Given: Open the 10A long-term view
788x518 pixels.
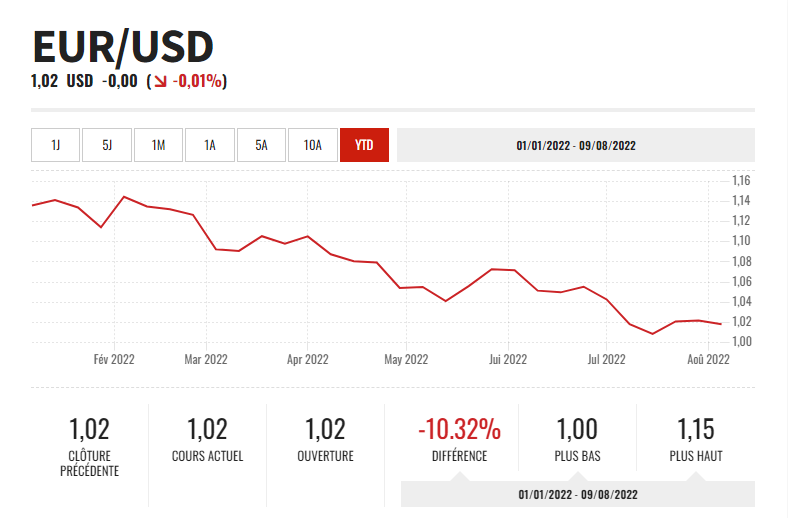Looking at the screenshot, I should tap(313, 145).
